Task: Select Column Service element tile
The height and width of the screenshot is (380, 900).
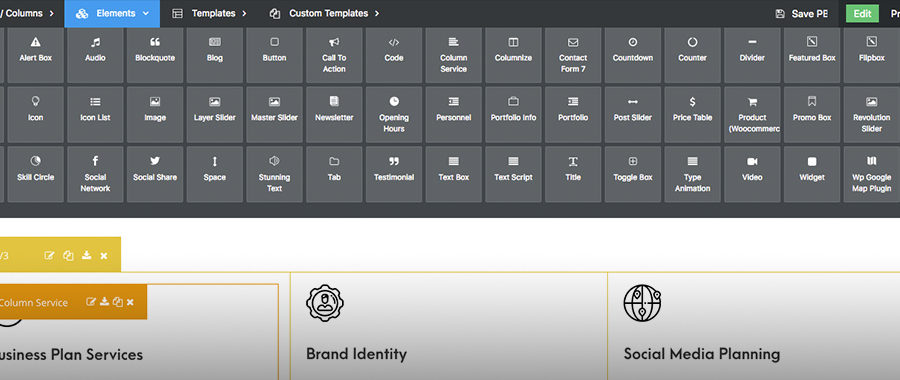Action: point(453,55)
